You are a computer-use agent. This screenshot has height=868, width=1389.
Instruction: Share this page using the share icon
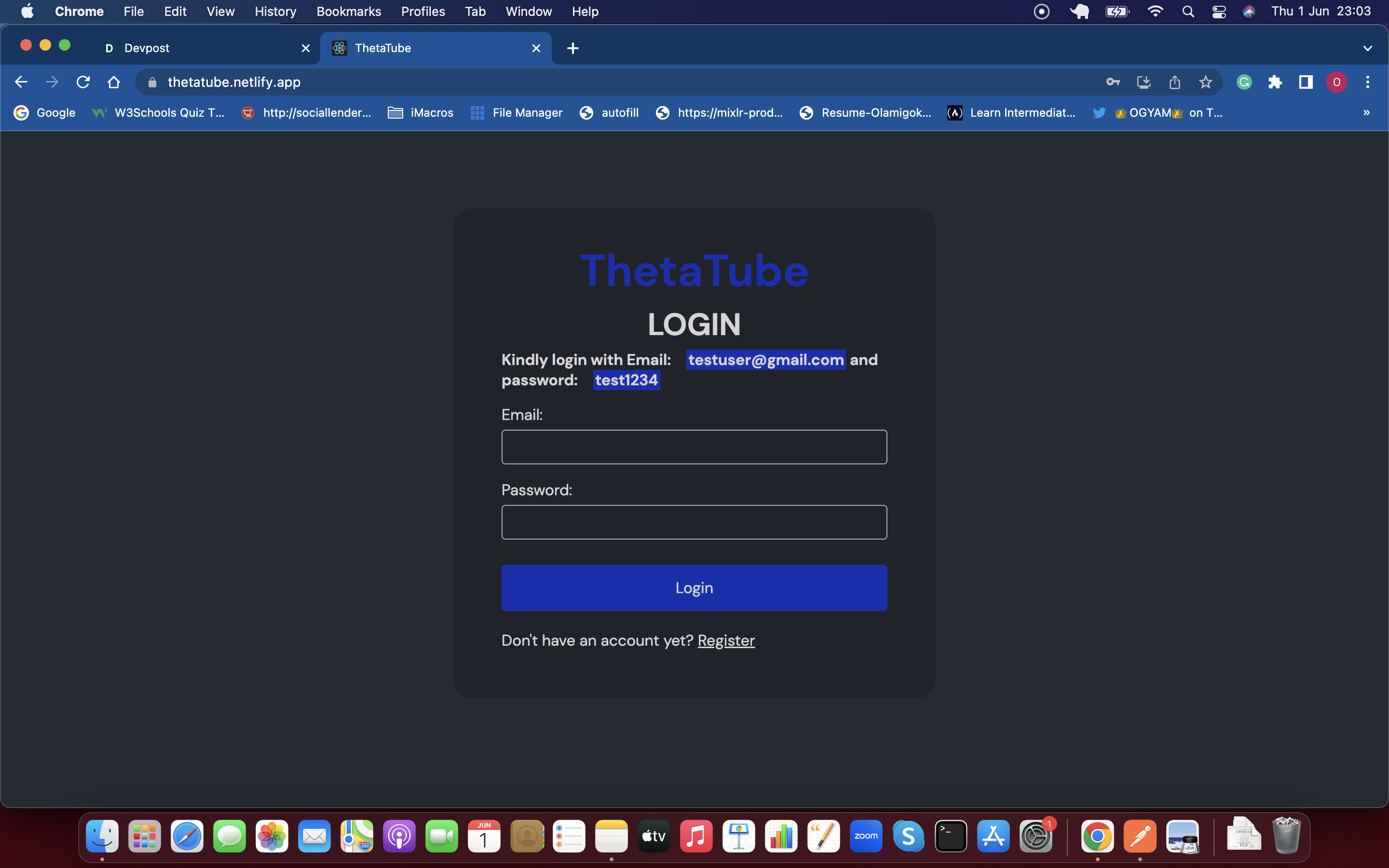(x=1174, y=82)
